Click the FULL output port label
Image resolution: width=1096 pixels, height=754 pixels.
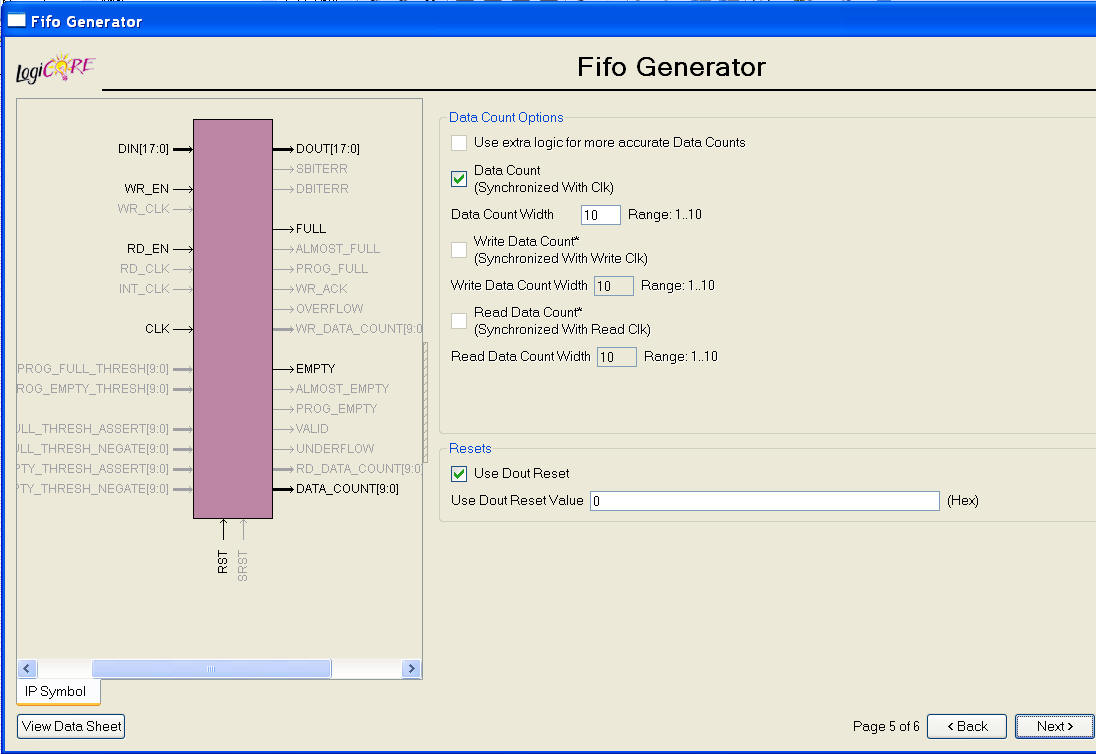click(x=311, y=229)
